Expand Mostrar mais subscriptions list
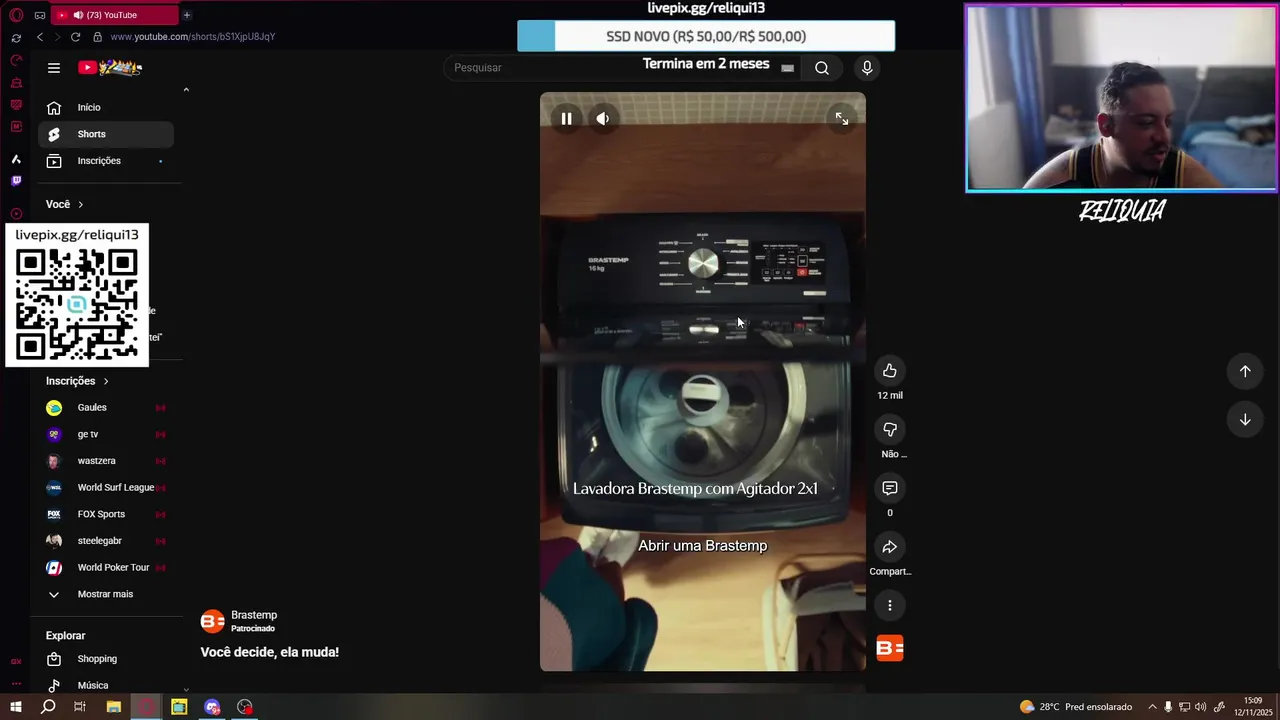The image size is (1280, 720). (106, 594)
